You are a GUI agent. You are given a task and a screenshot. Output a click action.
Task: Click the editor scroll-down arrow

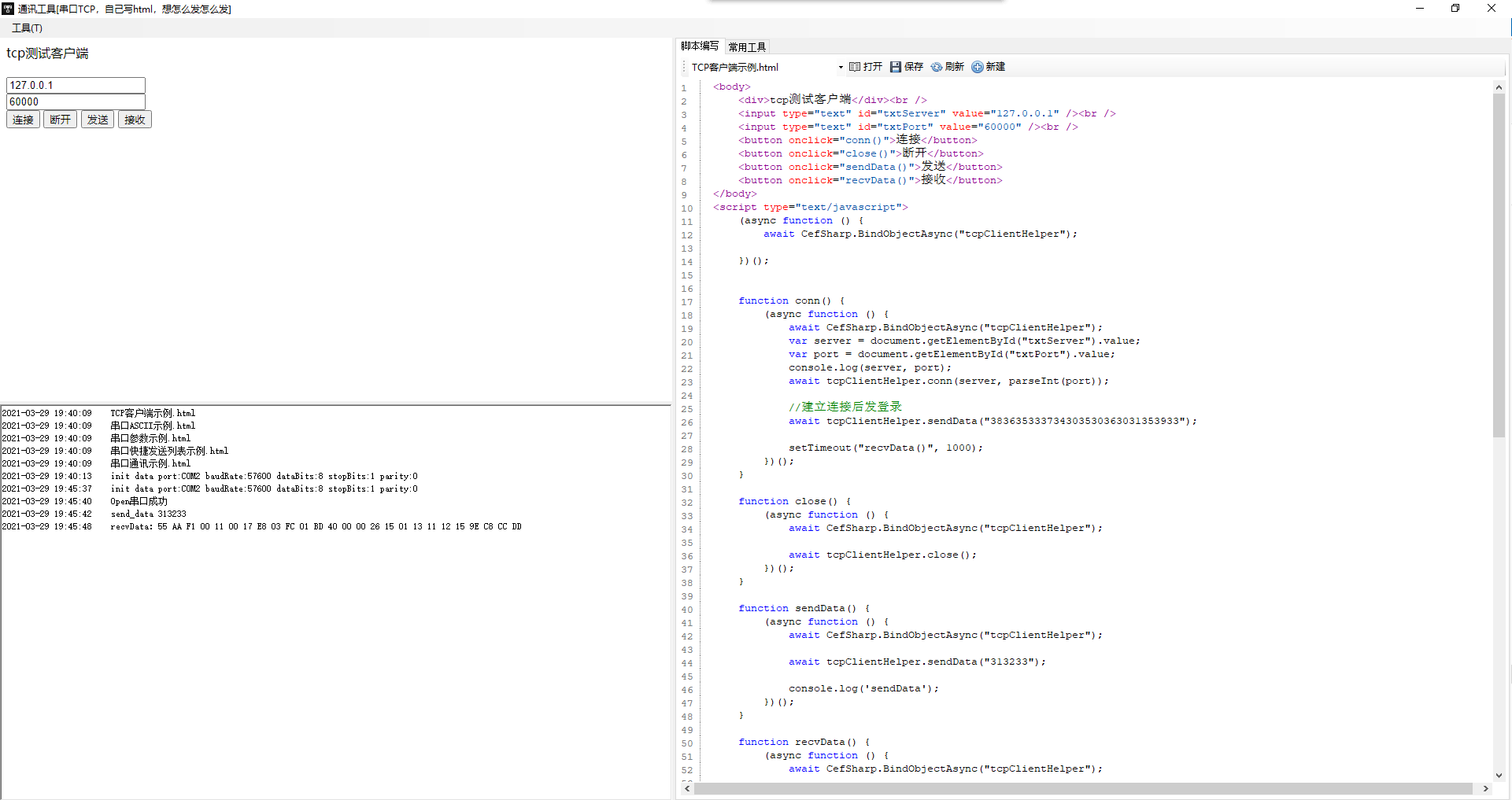(1499, 775)
